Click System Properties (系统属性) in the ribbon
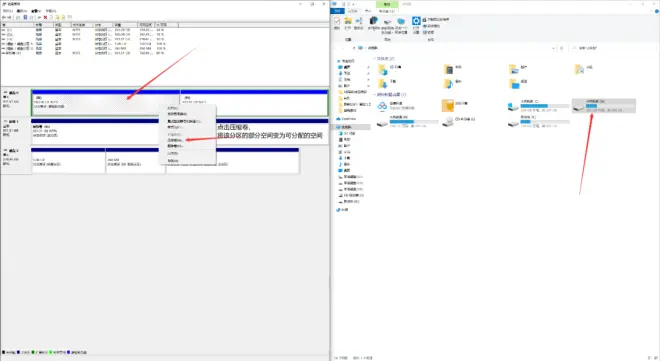This screenshot has width=660, height=361. click(431, 26)
